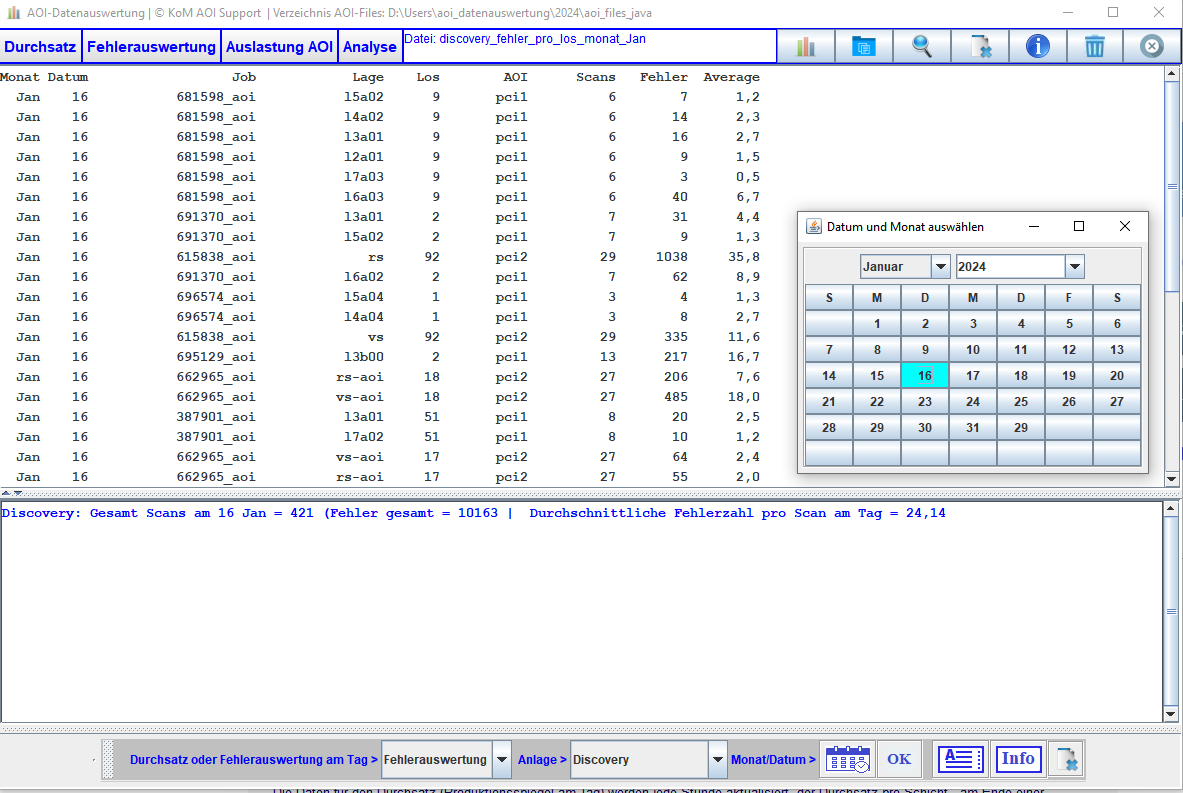The image size is (1183, 793).
Task: Pick day 12 in the calendar
Action: point(1068,349)
